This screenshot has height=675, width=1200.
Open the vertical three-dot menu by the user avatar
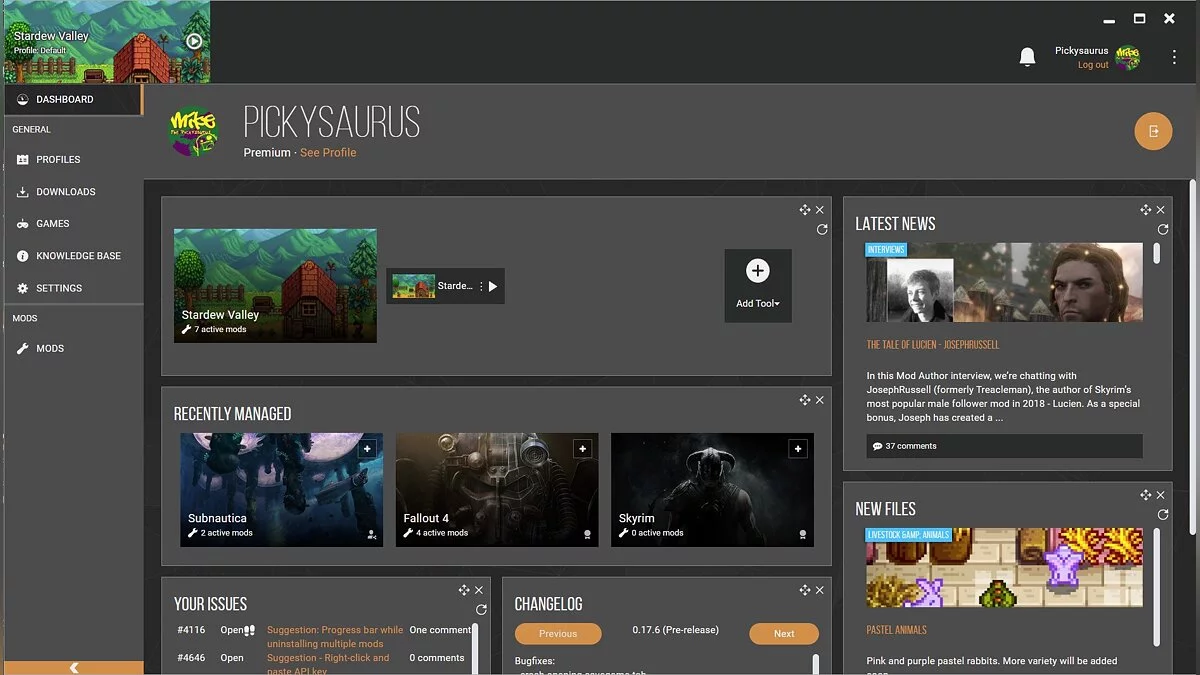point(1174,58)
